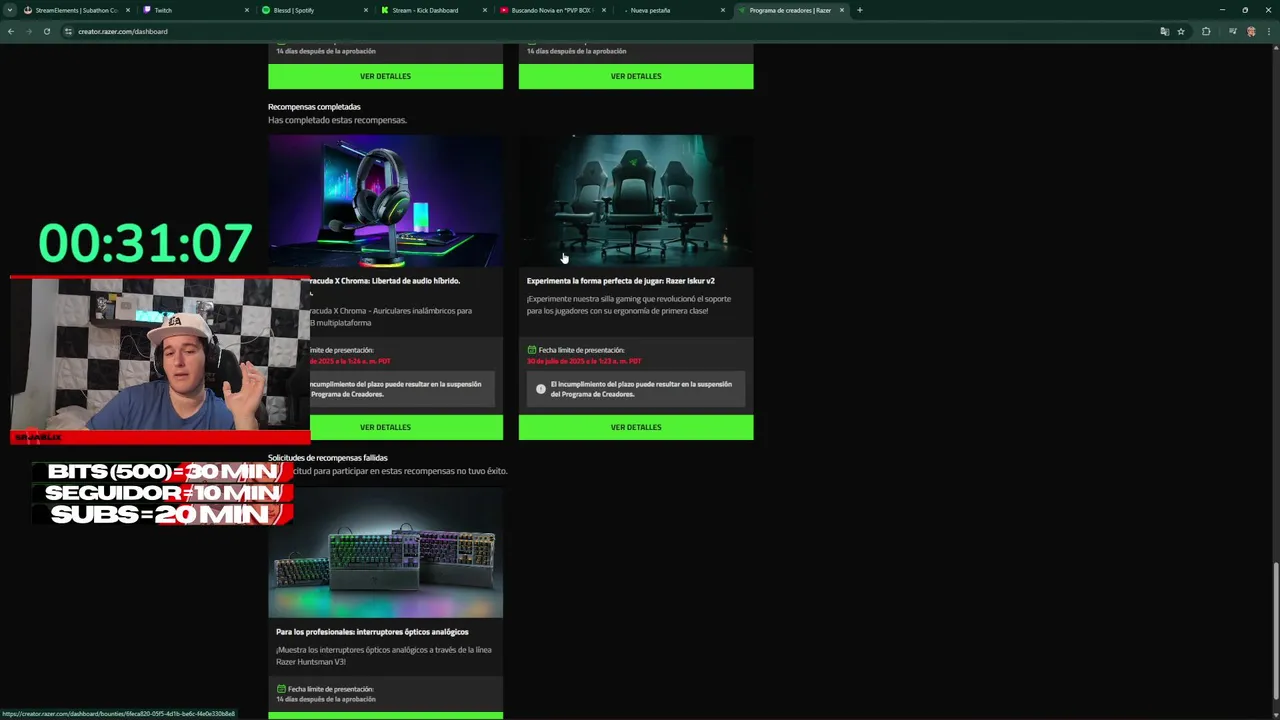Switch to the Twitch tab
The image size is (1280, 720).
[195, 10]
